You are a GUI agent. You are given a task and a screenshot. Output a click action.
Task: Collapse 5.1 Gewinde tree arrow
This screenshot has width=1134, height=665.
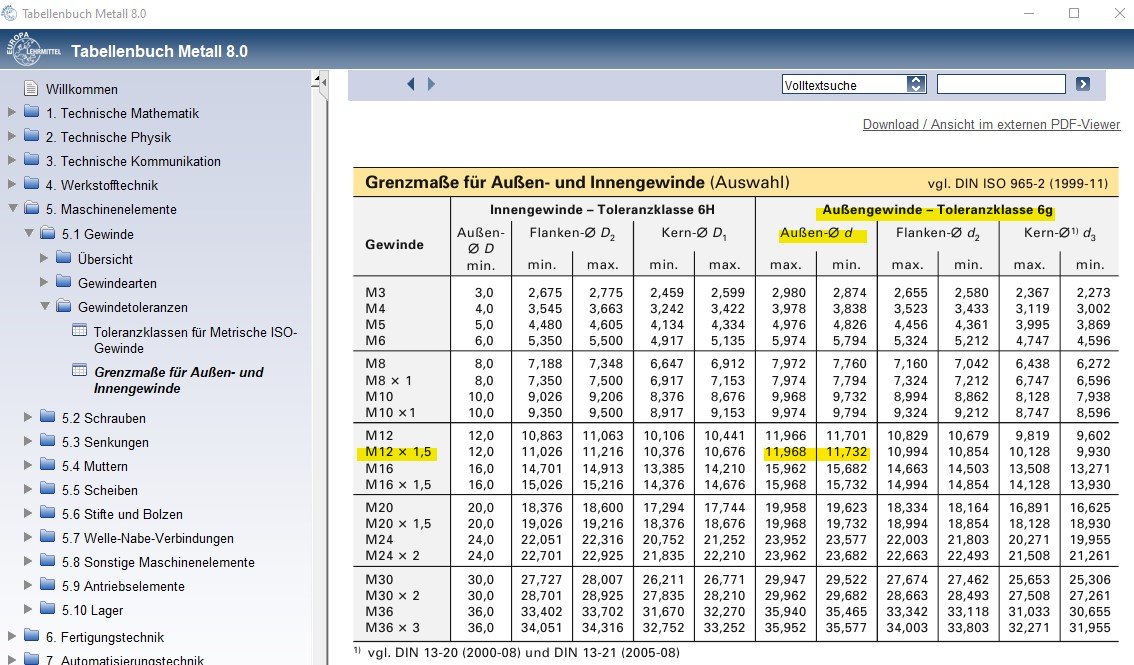[x=29, y=233]
